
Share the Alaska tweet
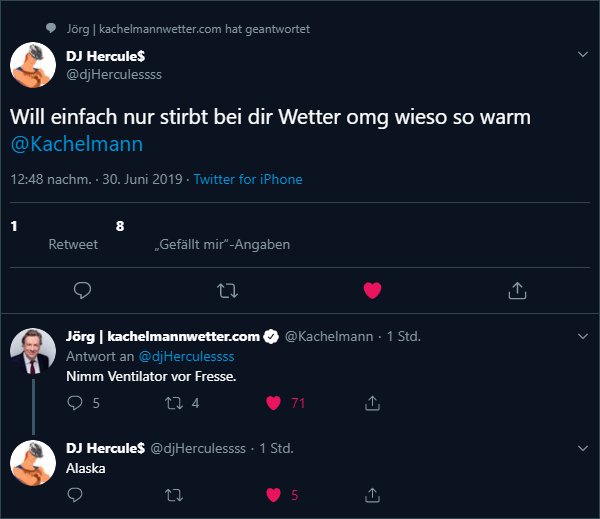(372, 494)
